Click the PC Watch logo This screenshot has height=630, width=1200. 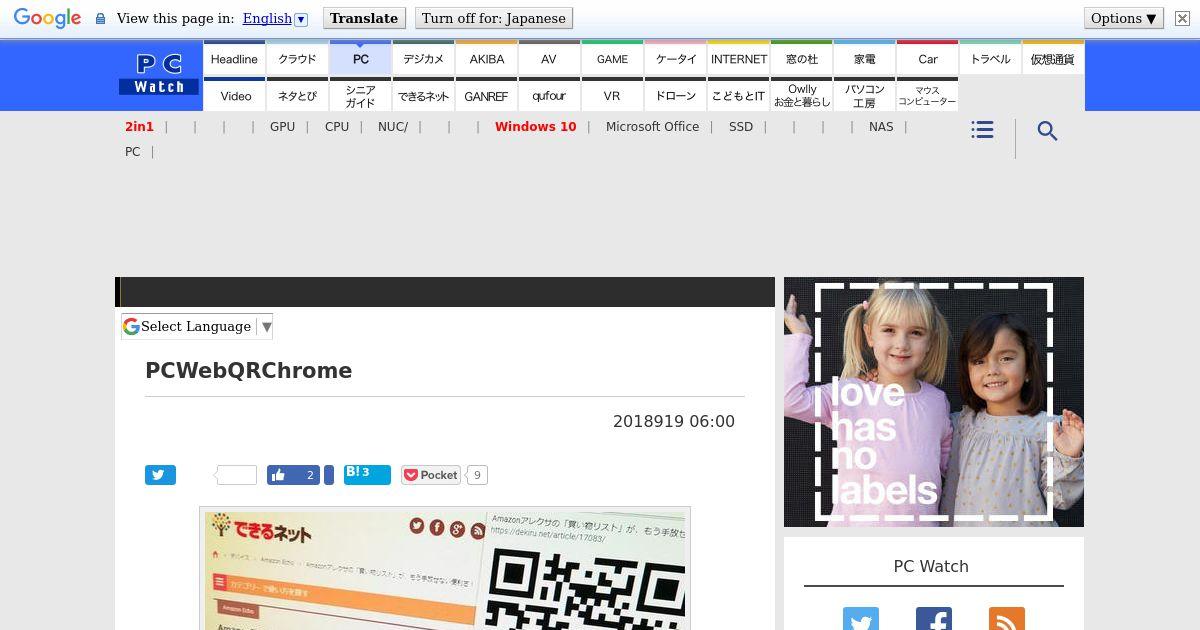[x=159, y=74]
